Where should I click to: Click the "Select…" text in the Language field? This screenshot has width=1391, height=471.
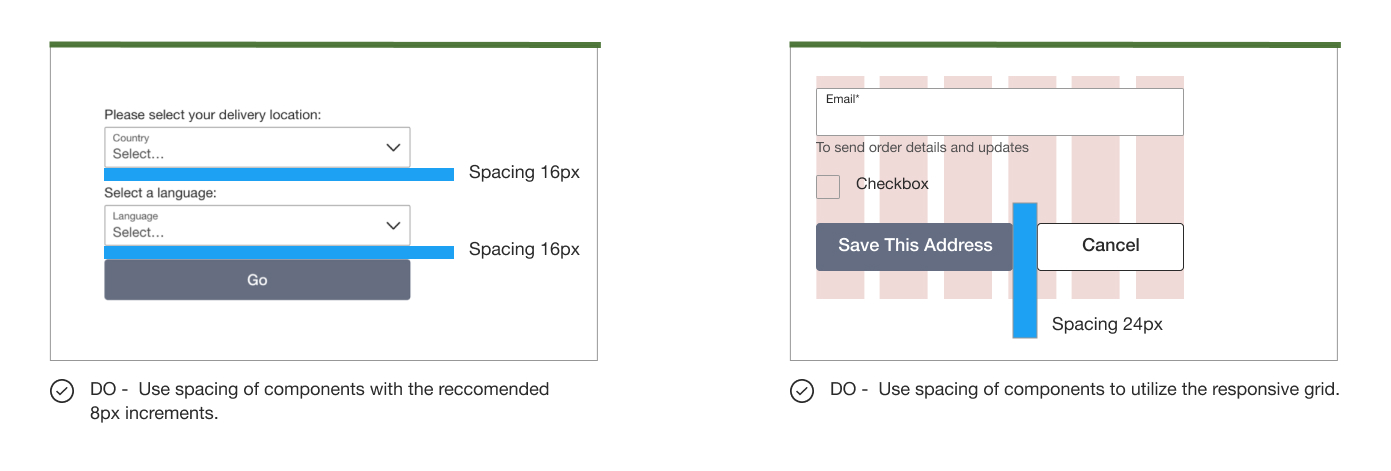(138, 233)
